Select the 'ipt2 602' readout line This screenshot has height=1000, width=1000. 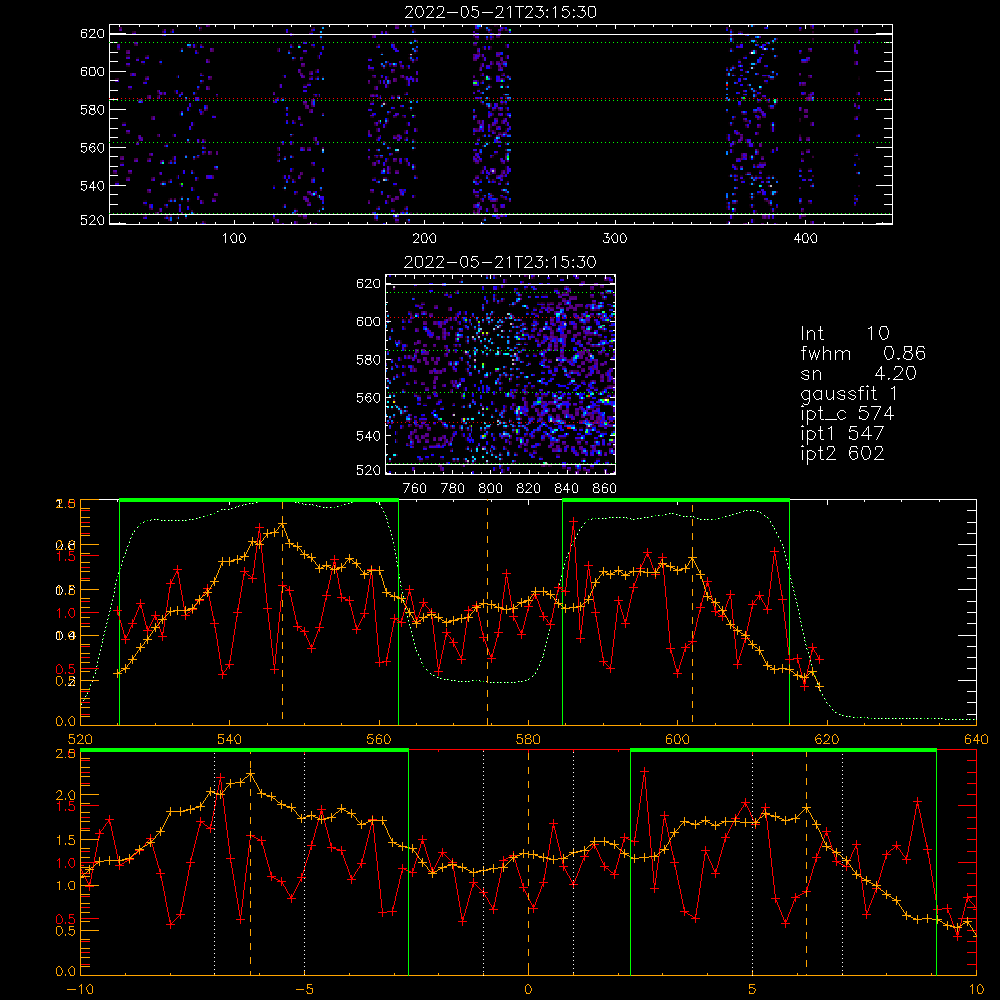[842, 453]
